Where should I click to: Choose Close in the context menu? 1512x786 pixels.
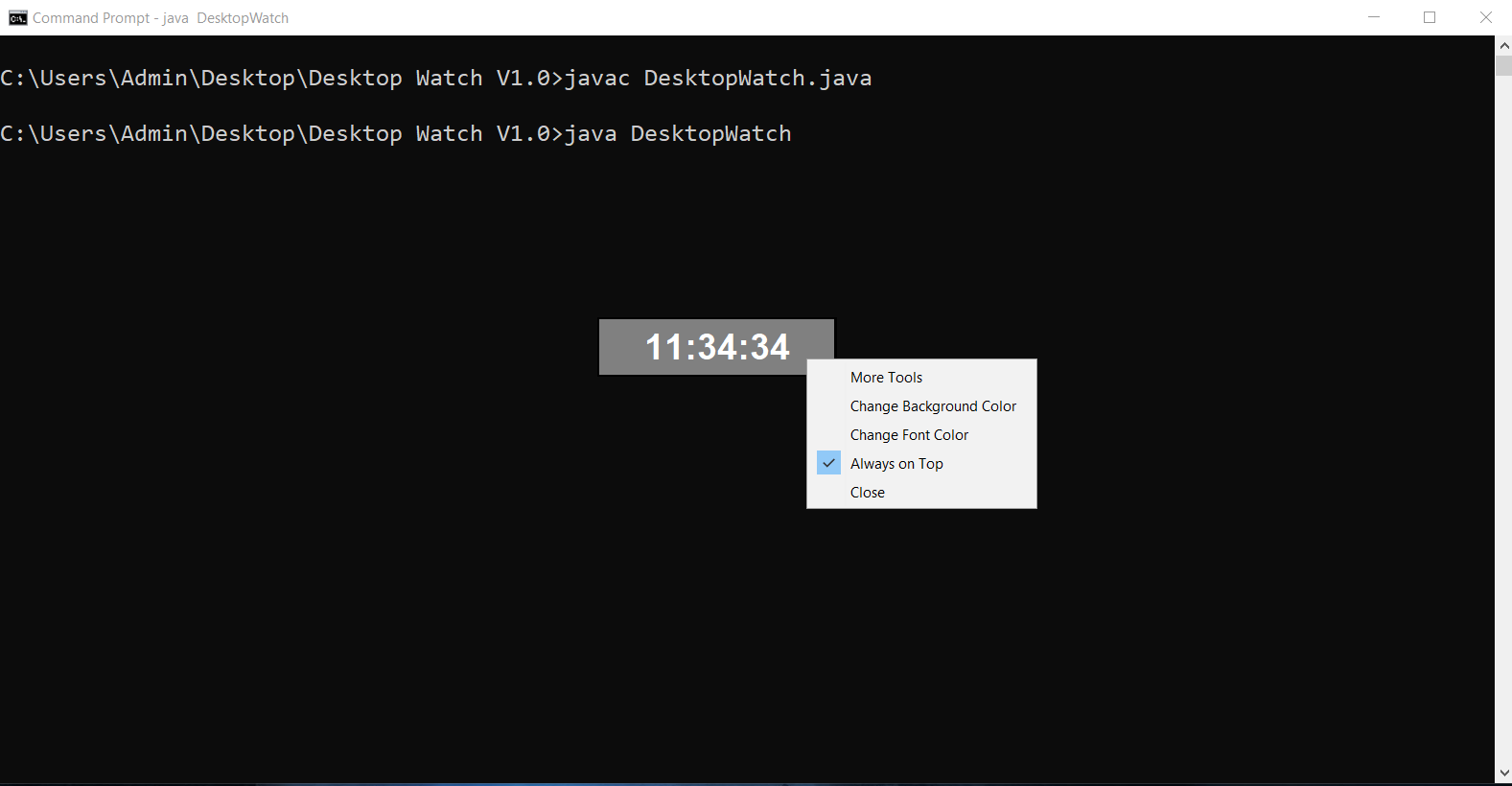click(x=921, y=493)
